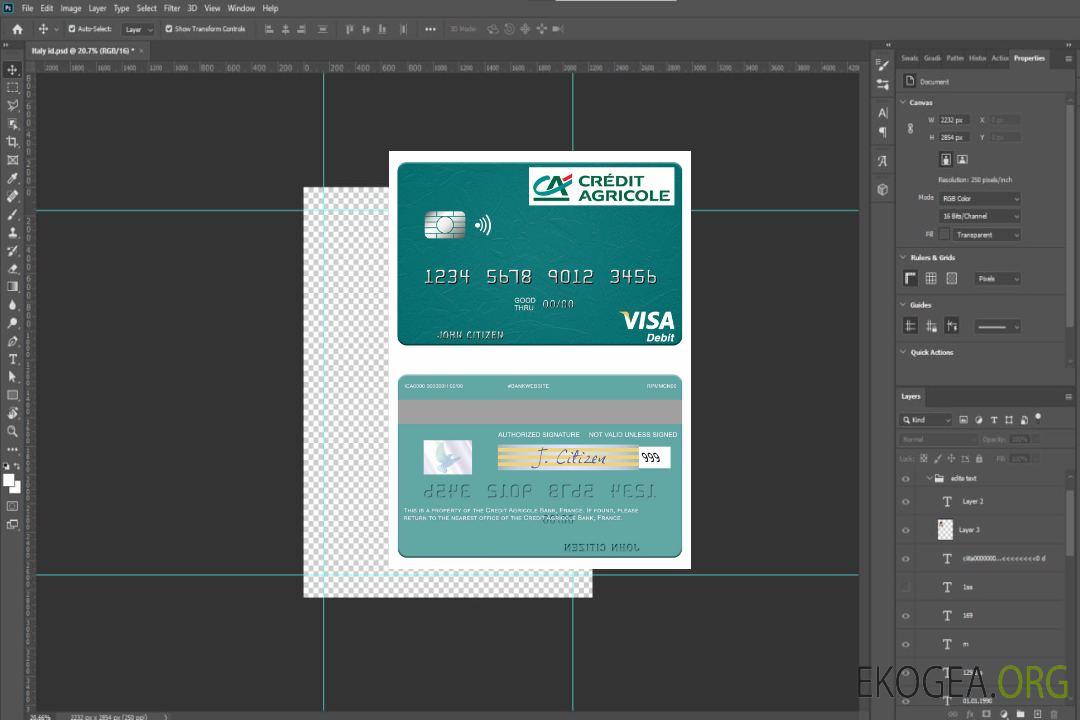This screenshot has height=720, width=1080.
Task: Toggle Show Transform Controls checkbox
Action: point(169,29)
